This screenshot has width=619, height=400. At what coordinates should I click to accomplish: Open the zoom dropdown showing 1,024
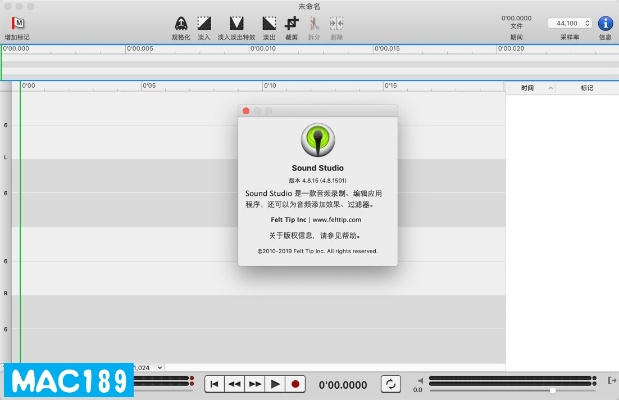click(x=148, y=368)
